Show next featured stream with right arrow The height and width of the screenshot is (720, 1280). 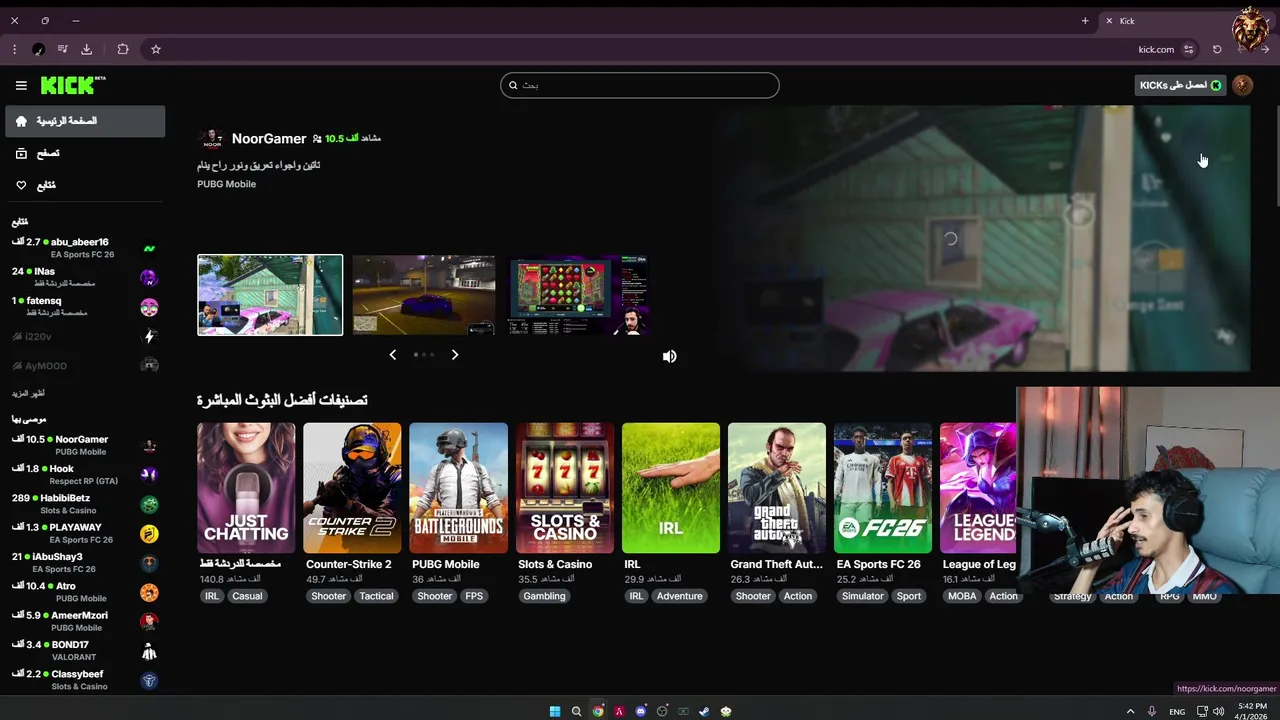click(x=455, y=355)
